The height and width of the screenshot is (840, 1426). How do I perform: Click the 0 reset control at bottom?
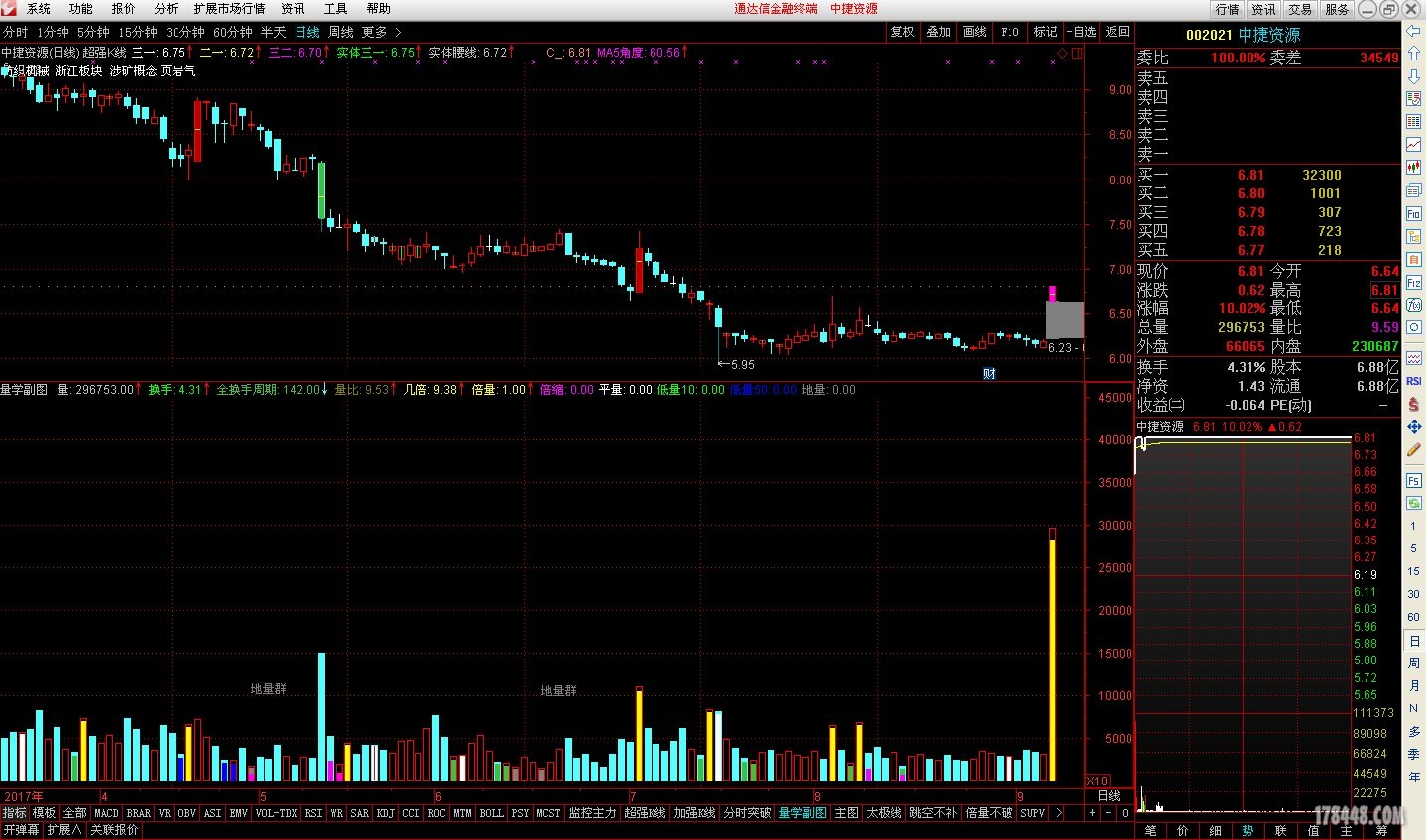1125,813
